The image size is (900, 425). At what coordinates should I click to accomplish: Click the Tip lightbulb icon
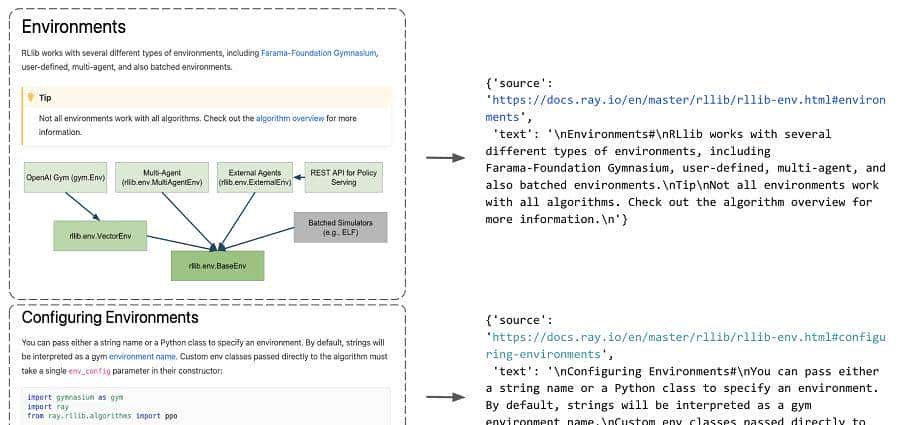point(31,97)
